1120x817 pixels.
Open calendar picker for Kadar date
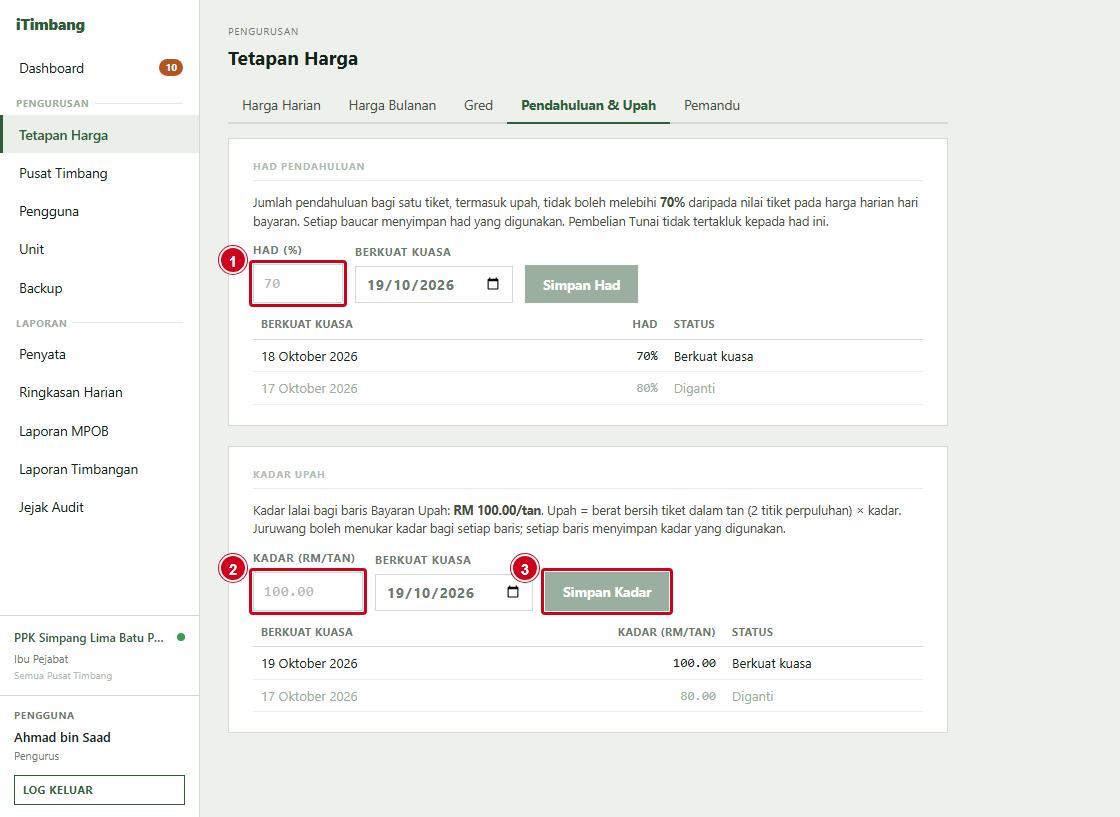tap(513, 592)
